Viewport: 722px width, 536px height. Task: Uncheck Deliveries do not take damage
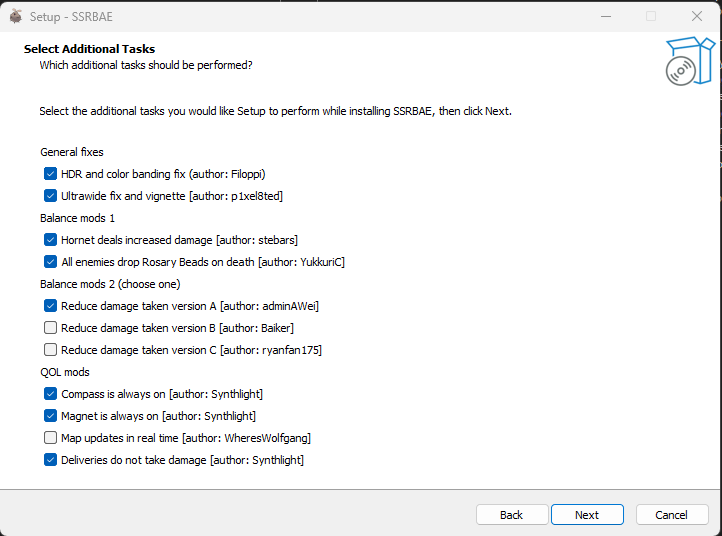pos(50,460)
